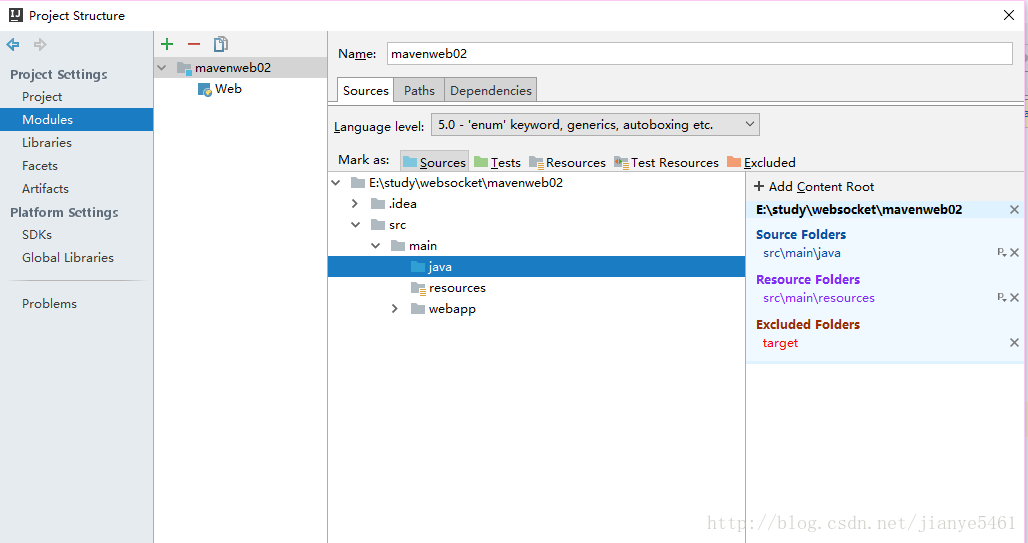Viewport: 1028px width, 543px height.
Task: Unmark src\main\java source folder
Action: (x=1014, y=252)
